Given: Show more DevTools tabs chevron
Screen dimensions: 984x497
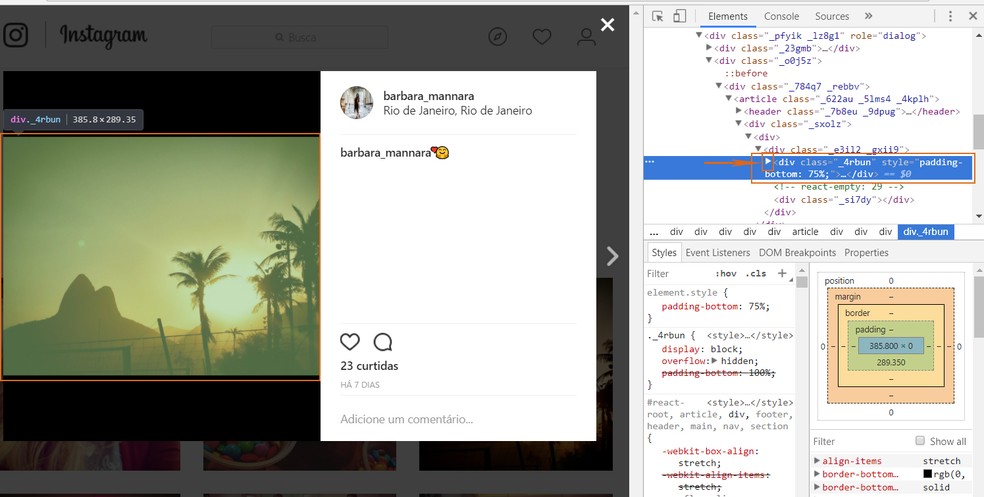Looking at the screenshot, I should [x=869, y=16].
